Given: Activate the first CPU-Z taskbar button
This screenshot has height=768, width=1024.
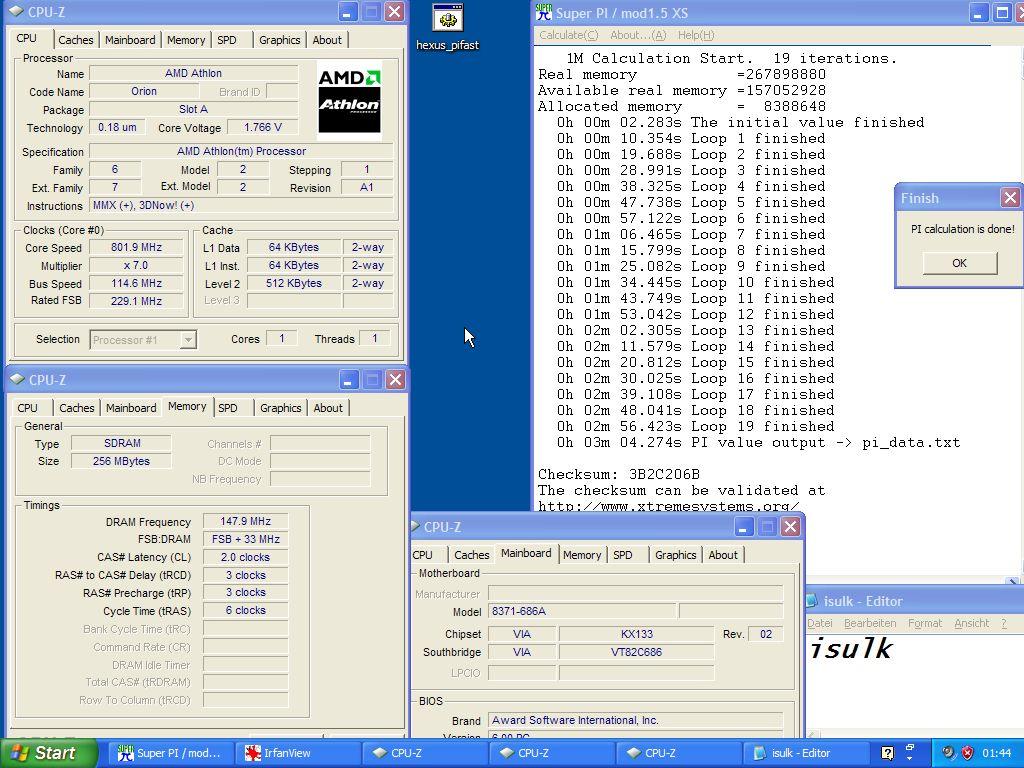Looking at the screenshot, I should pyautogui.click(x=424, y=753).
